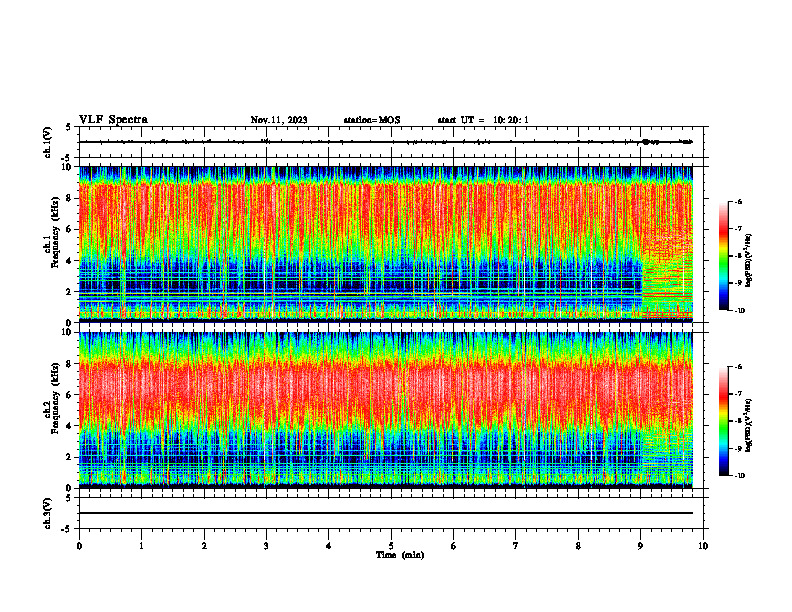This screenshot has width=792, height=612.
Task: Click time axis tick label "7"
Action: click(516, 546)
